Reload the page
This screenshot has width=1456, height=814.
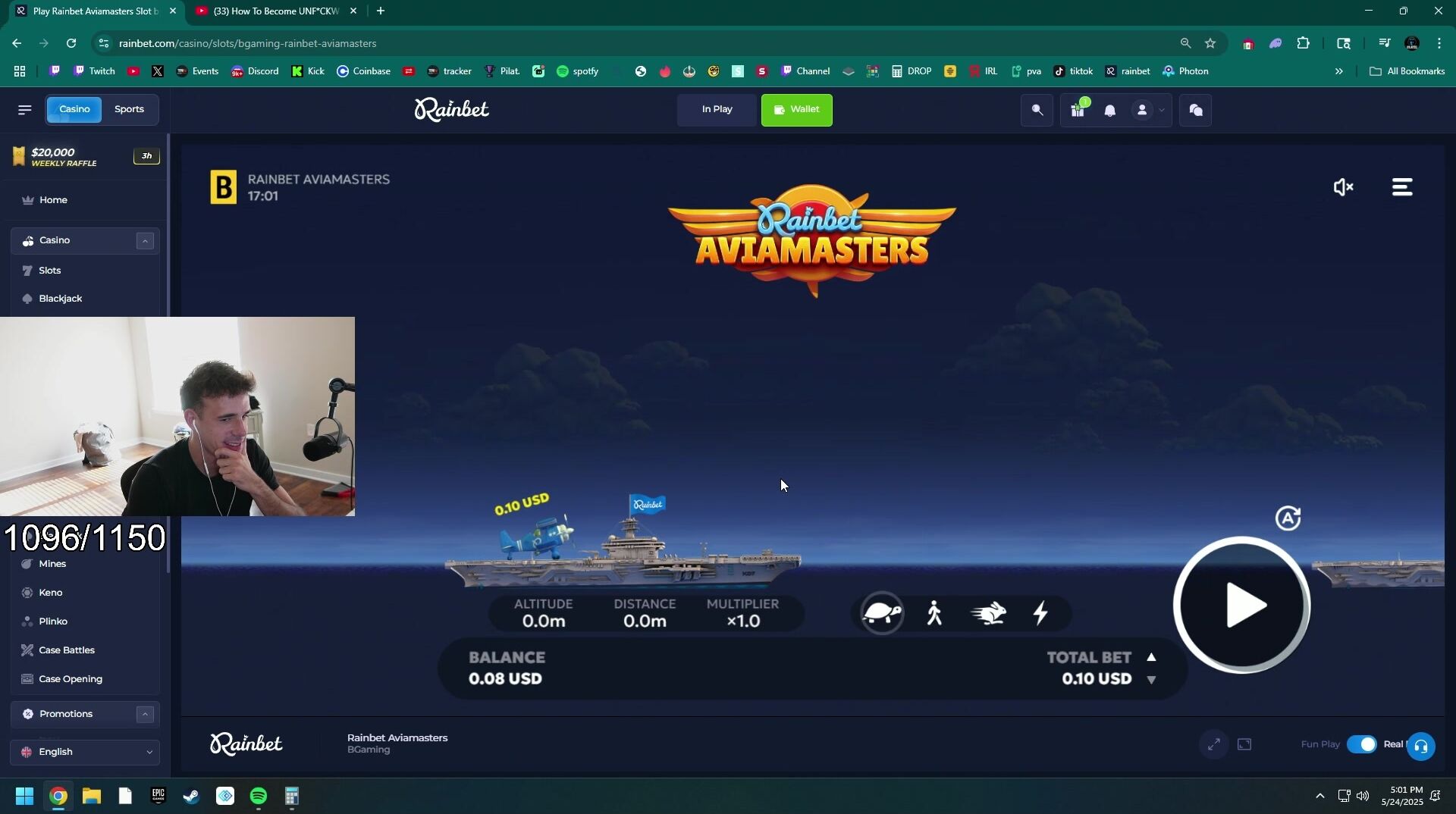pyautogui.click(x=71, y=43)
